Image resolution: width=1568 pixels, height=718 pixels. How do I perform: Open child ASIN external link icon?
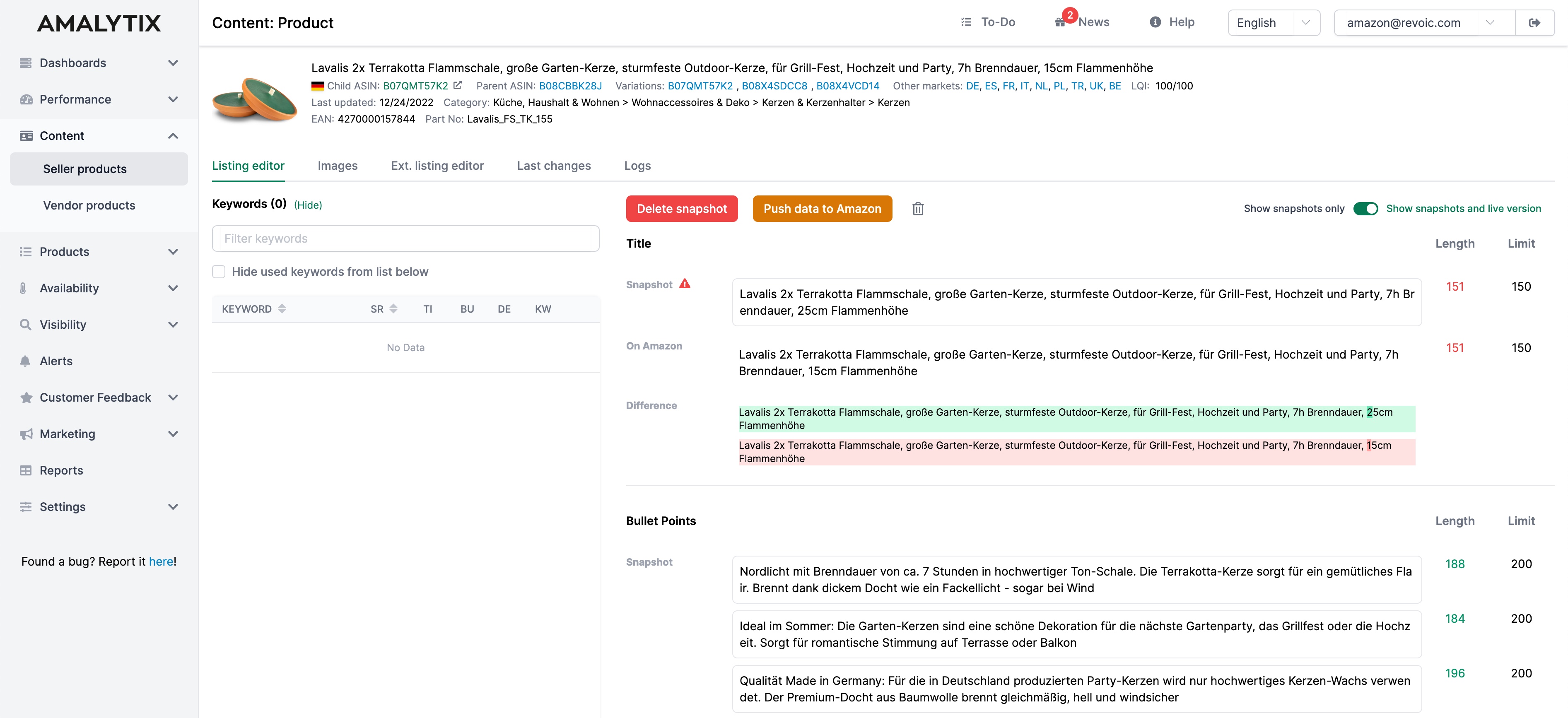(x=458, y=85)
